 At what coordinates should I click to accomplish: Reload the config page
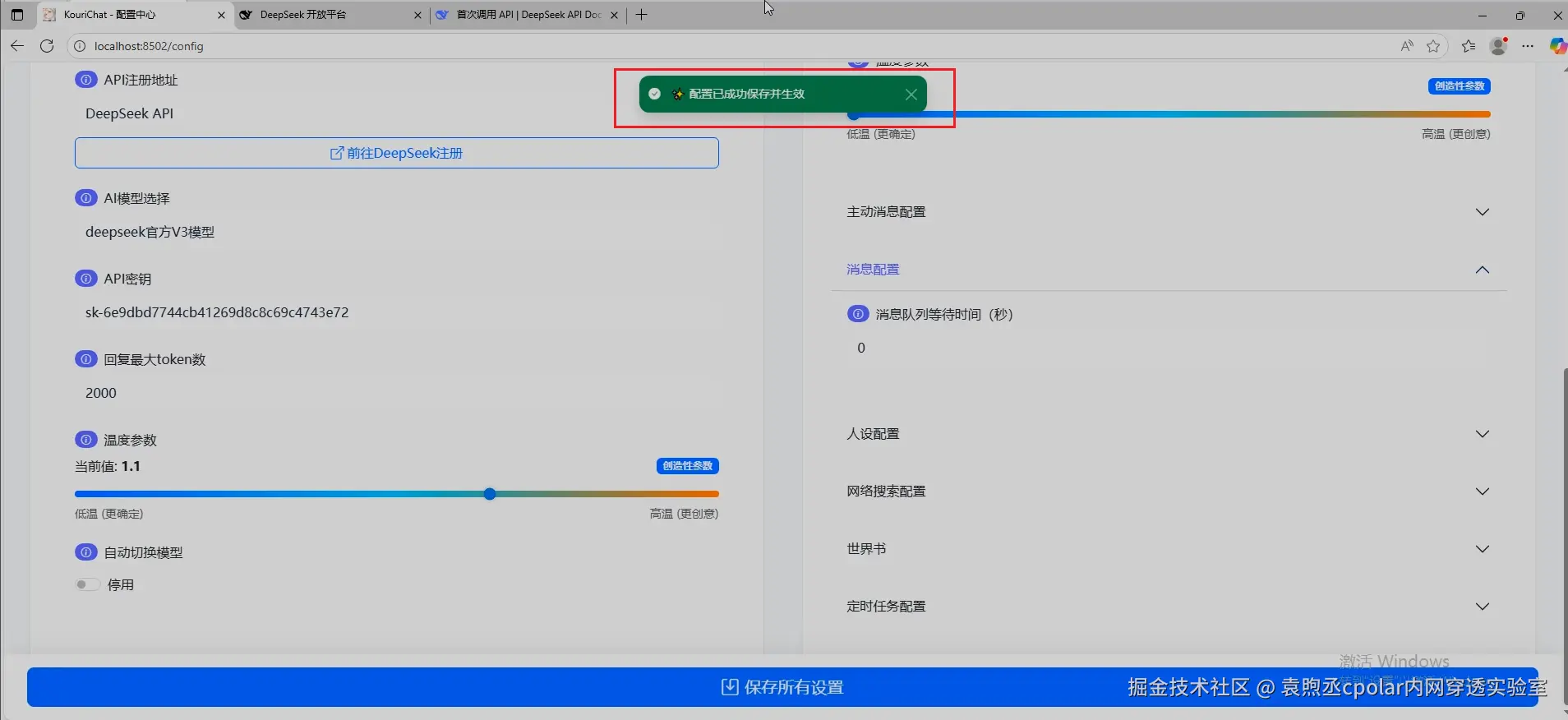[x=47, y=46]
